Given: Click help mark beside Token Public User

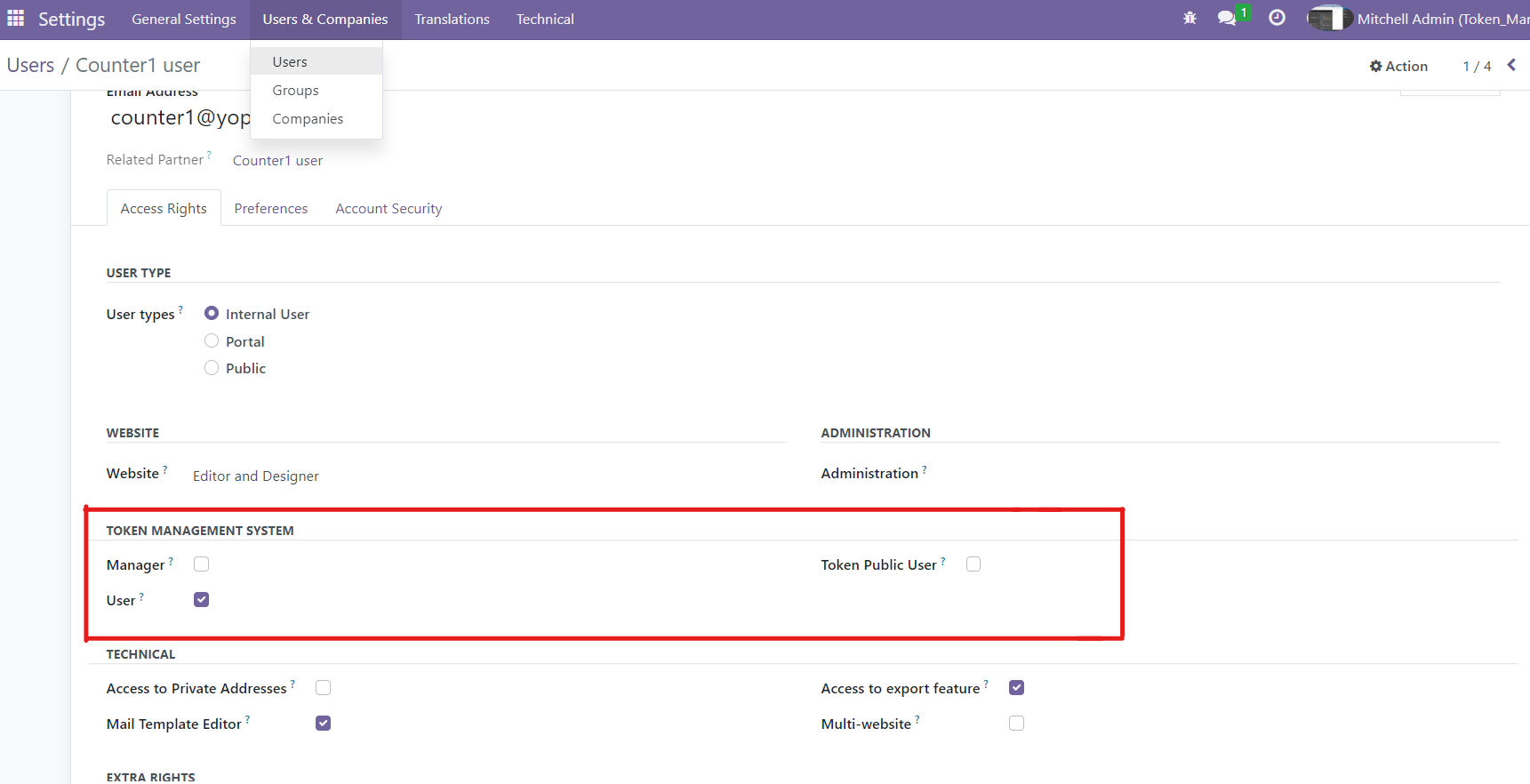Looking at the screenshot, I should (x=943, y=561).
